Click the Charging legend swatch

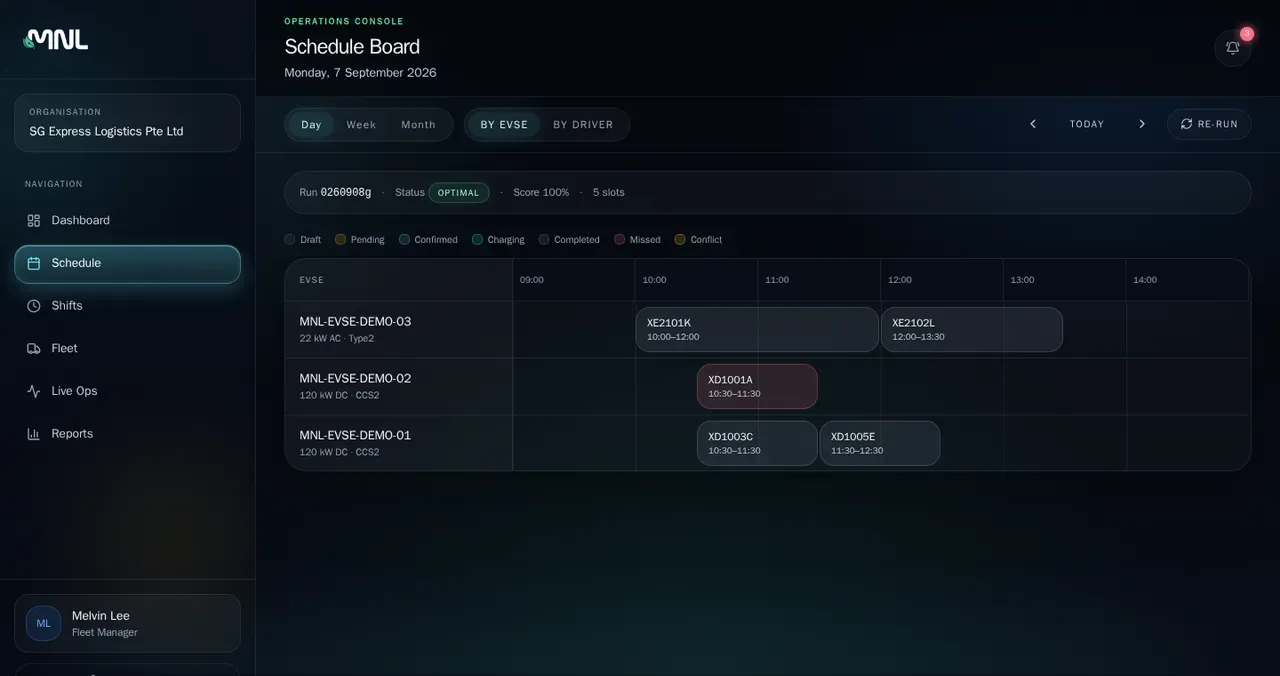click(x=477, y=240)
